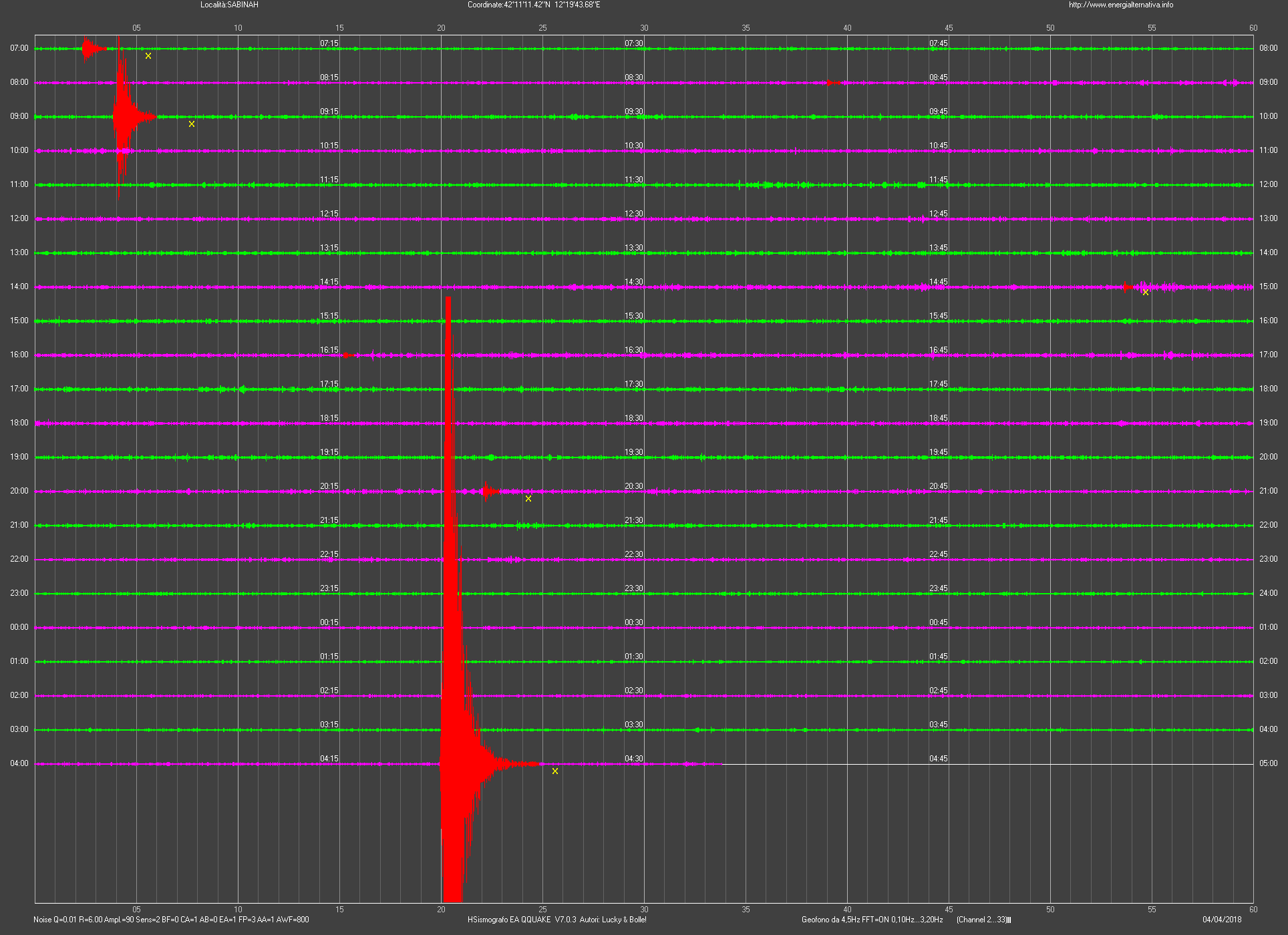Click the 20:45 quarter-hour label
Viewport: 1288px width, 935px height.
click(x=939, y=486)
